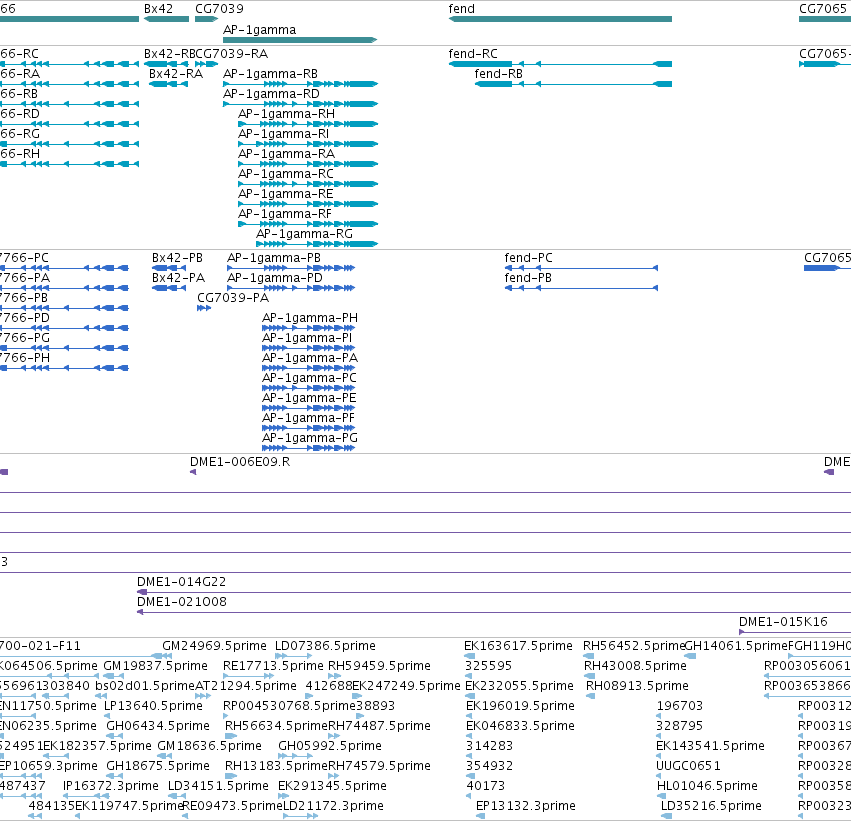Click transcript label Bx42-RA
The width and height of the screenshot is (851, 821).
pyautogui.click(x=176, y=74)
